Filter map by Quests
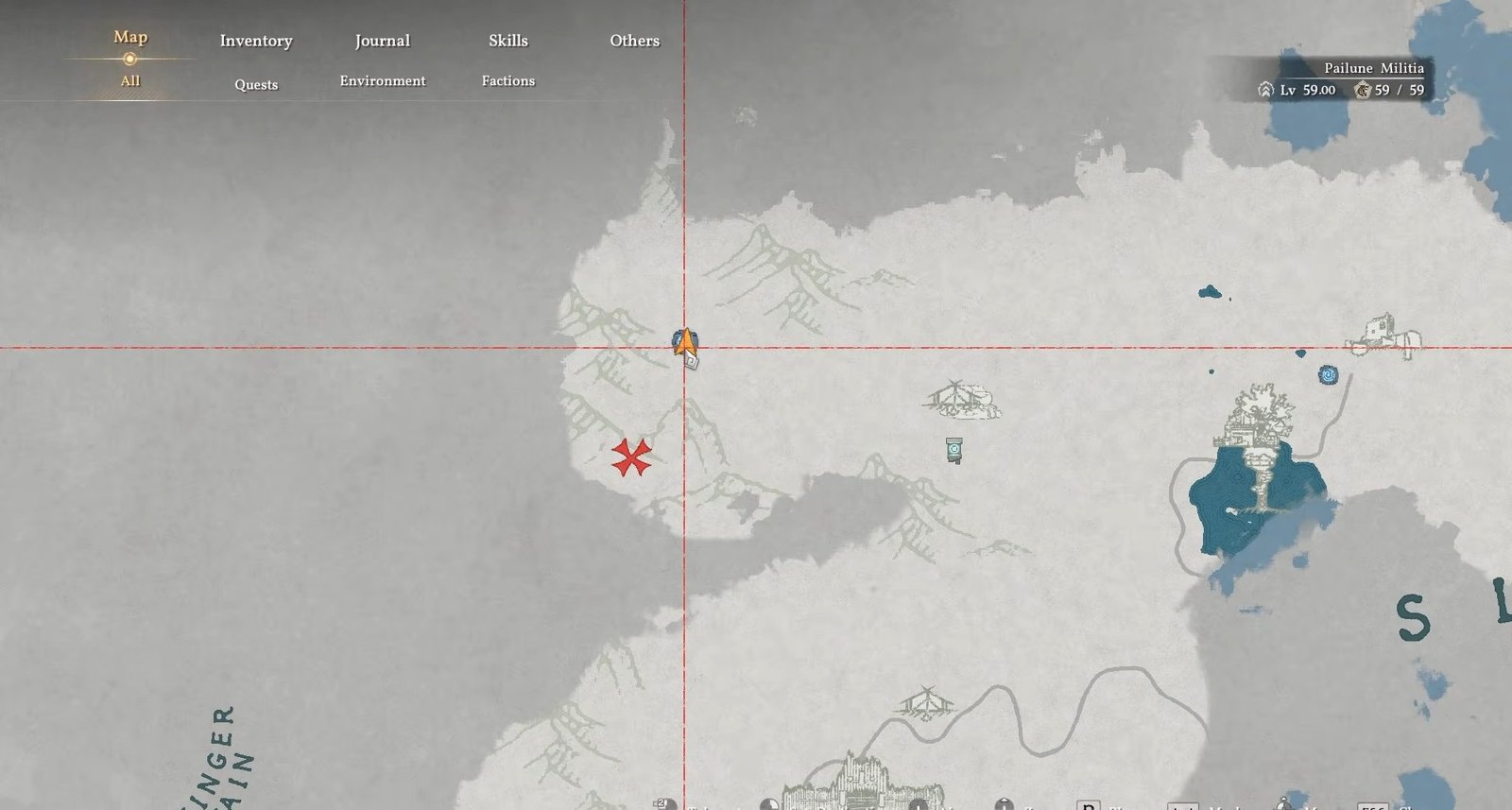The width and height of the screenshot is (1512, 810). [x=256, y=84]
